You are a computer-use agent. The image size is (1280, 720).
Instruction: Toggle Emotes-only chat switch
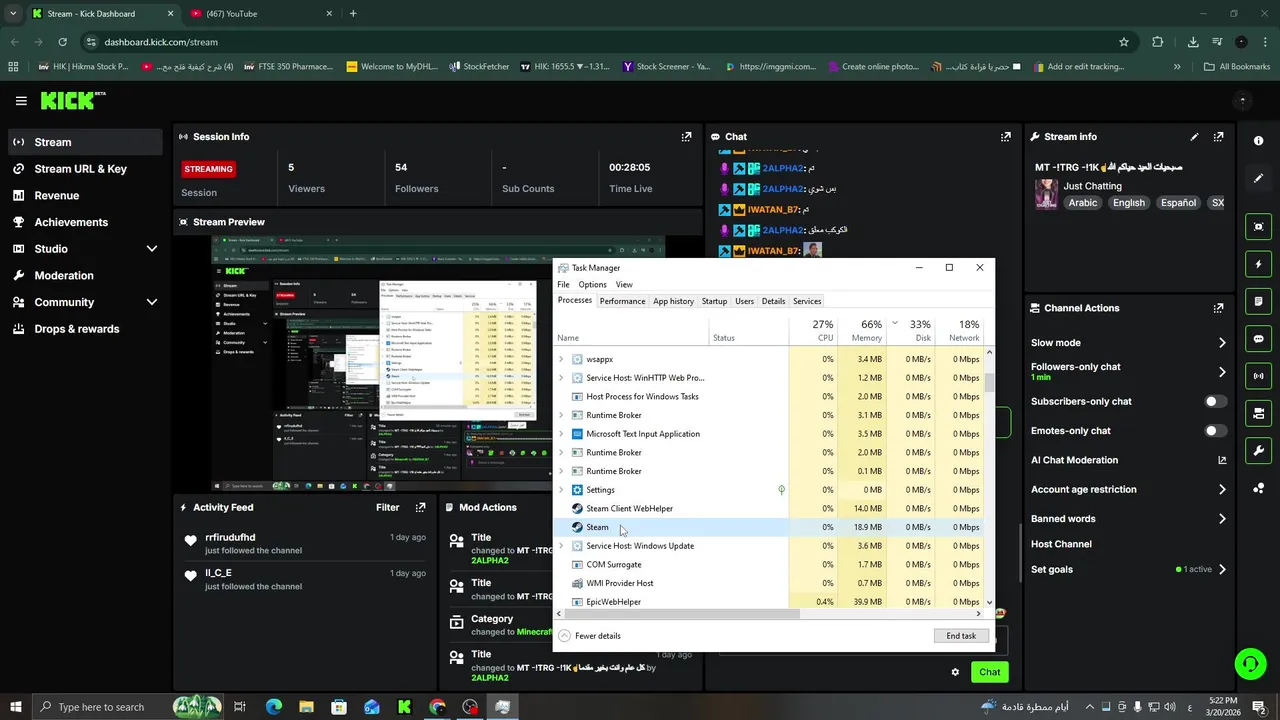1215,431
